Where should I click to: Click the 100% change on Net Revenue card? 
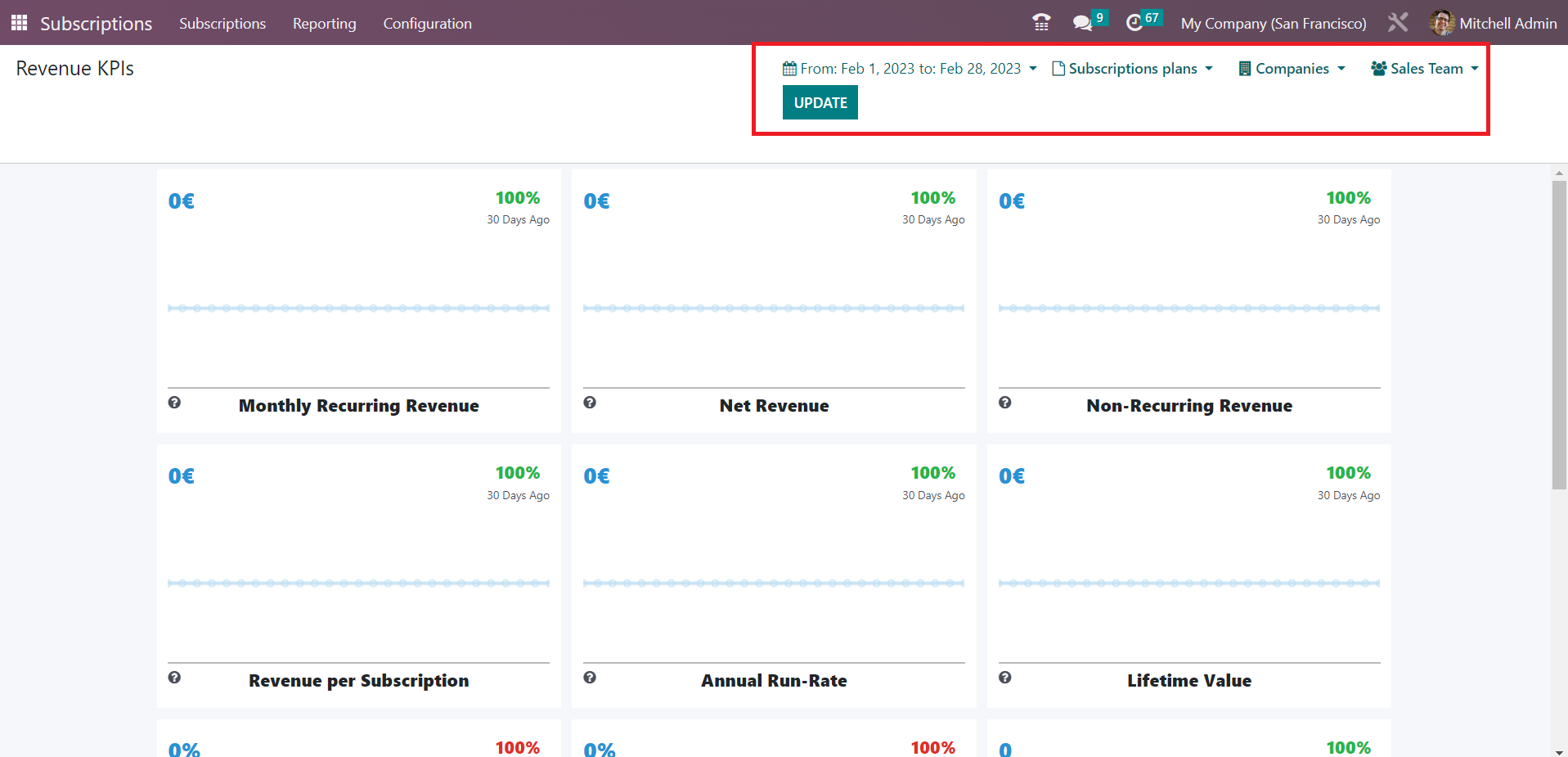(933, 198)
